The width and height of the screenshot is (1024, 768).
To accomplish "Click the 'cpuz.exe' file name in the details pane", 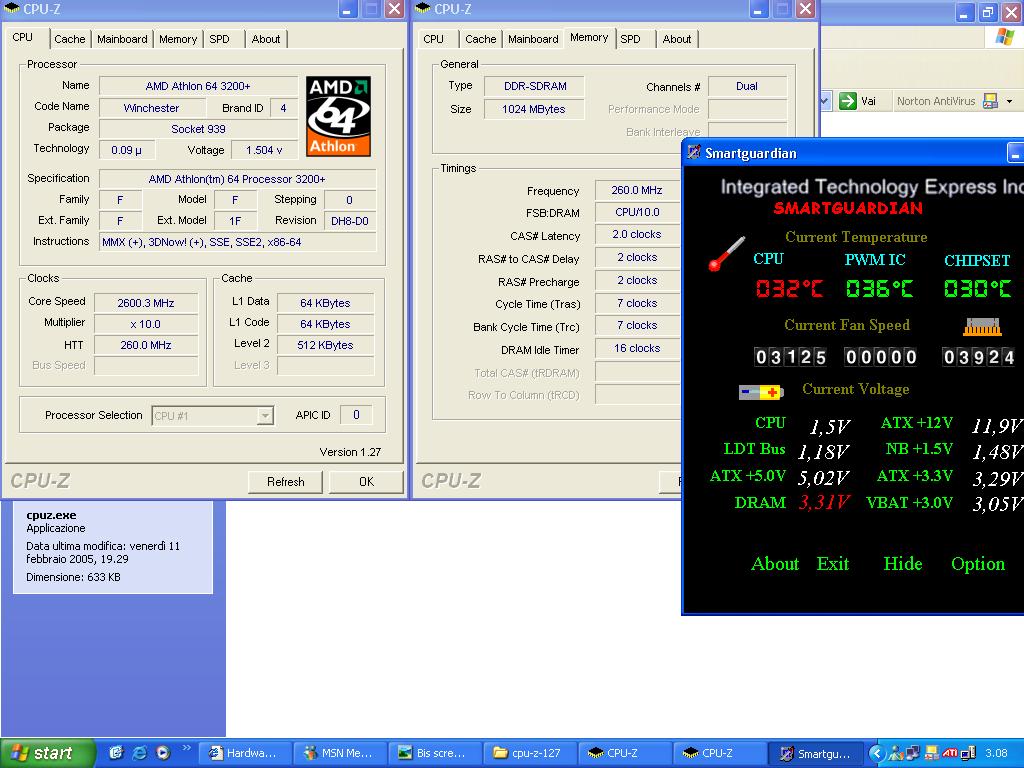I will tap(51, 515).
